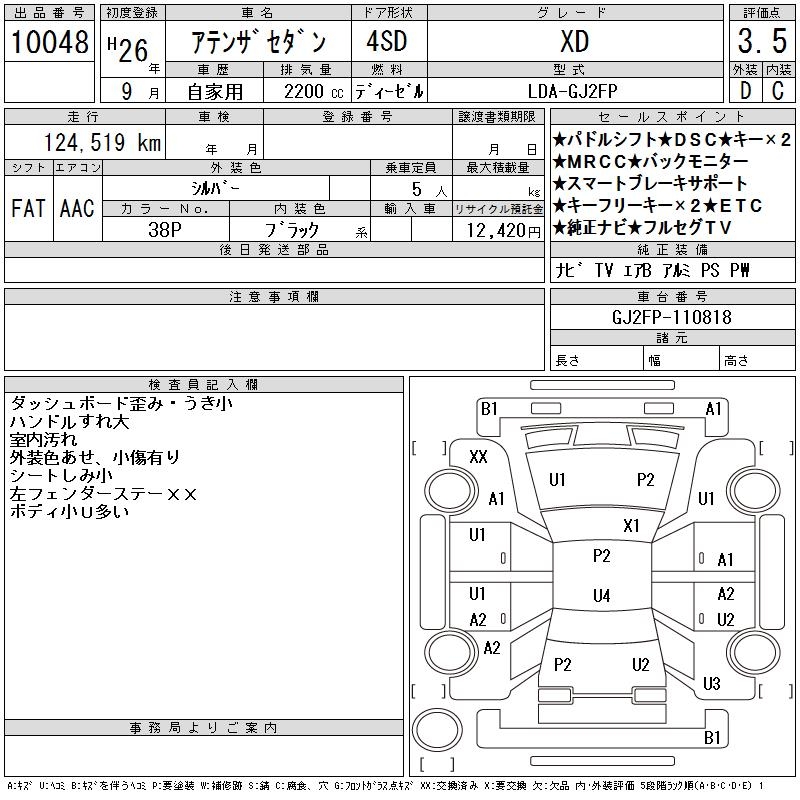Click the 幅 dimension label

(x=655, y=361)
